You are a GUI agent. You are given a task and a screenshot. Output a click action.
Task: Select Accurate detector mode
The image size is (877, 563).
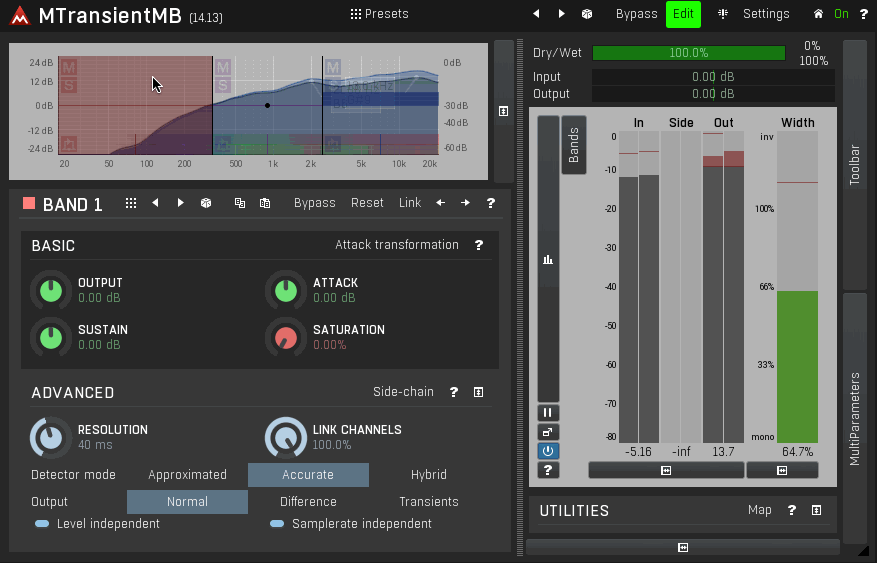pyautogui.click(x=308, y=475)
